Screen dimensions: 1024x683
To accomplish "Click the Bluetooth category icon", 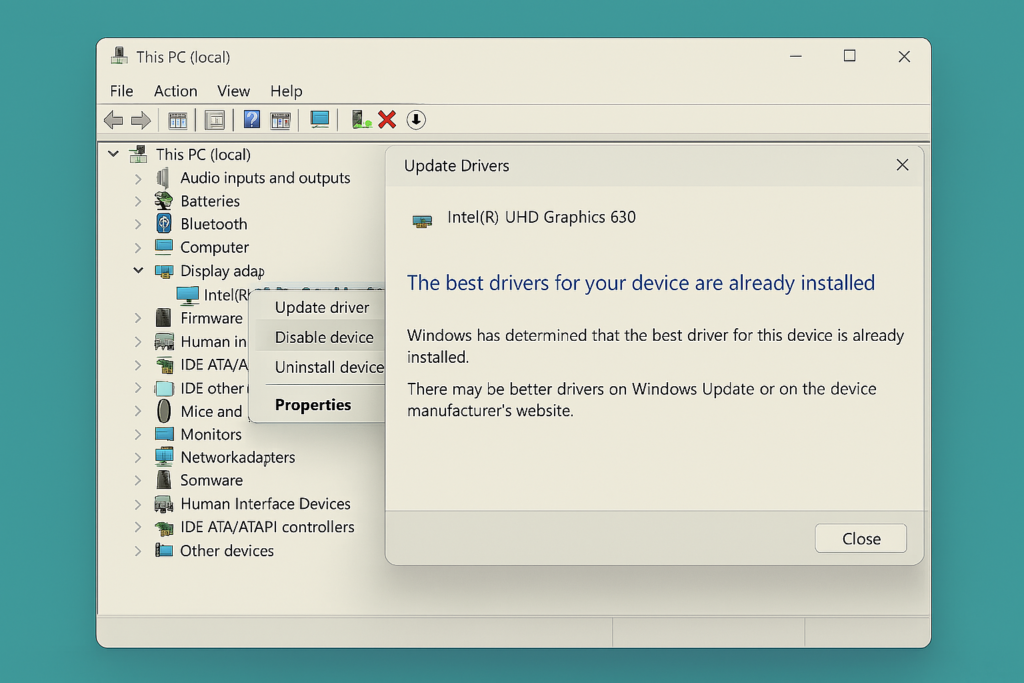I will click(164, 224).
